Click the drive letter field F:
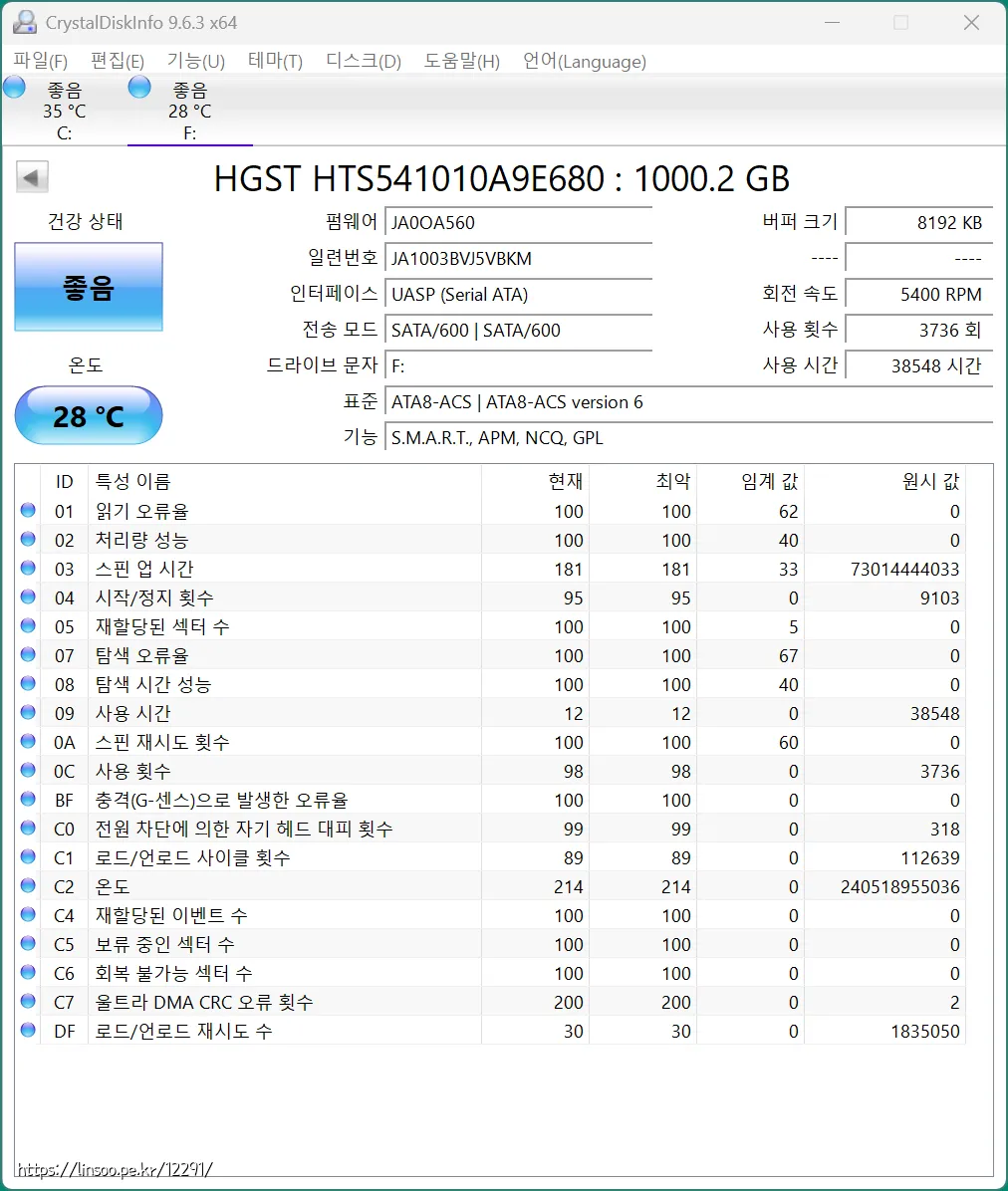Image resolution: width=1008 pixels, height=1191 pixels. [519, 365]
